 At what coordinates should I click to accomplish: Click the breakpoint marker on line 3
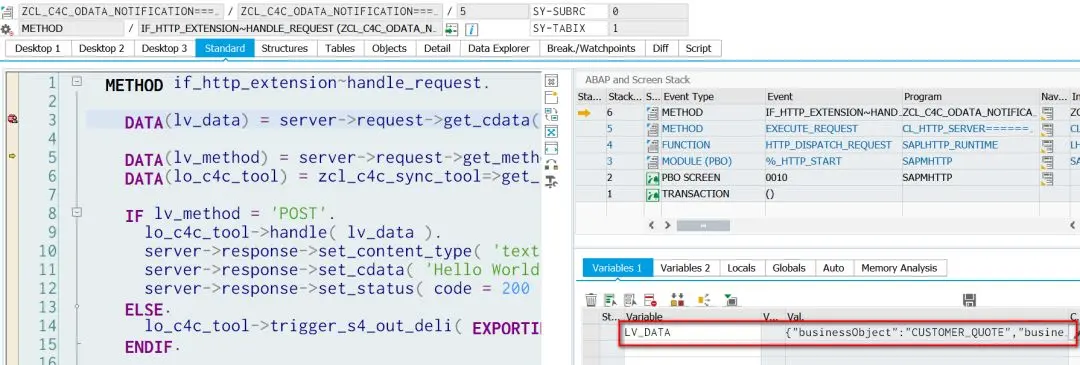pos(12,119)
